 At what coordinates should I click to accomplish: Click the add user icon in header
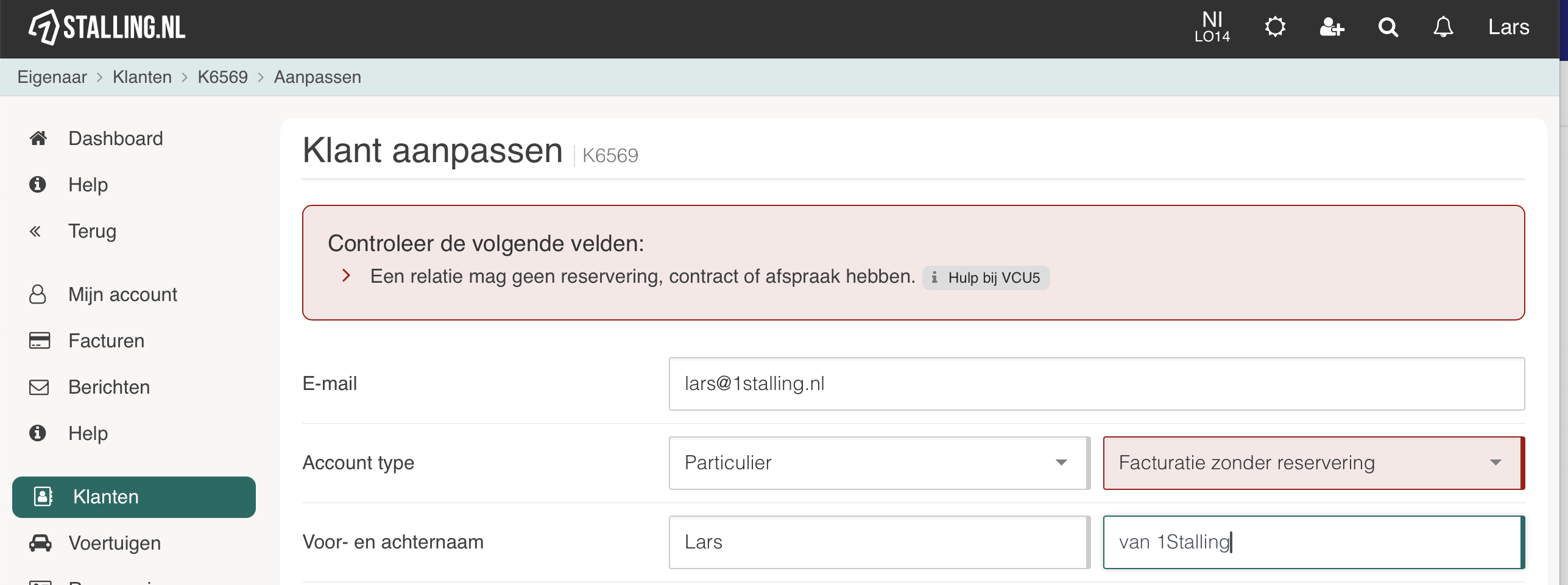pos(1332,27)
